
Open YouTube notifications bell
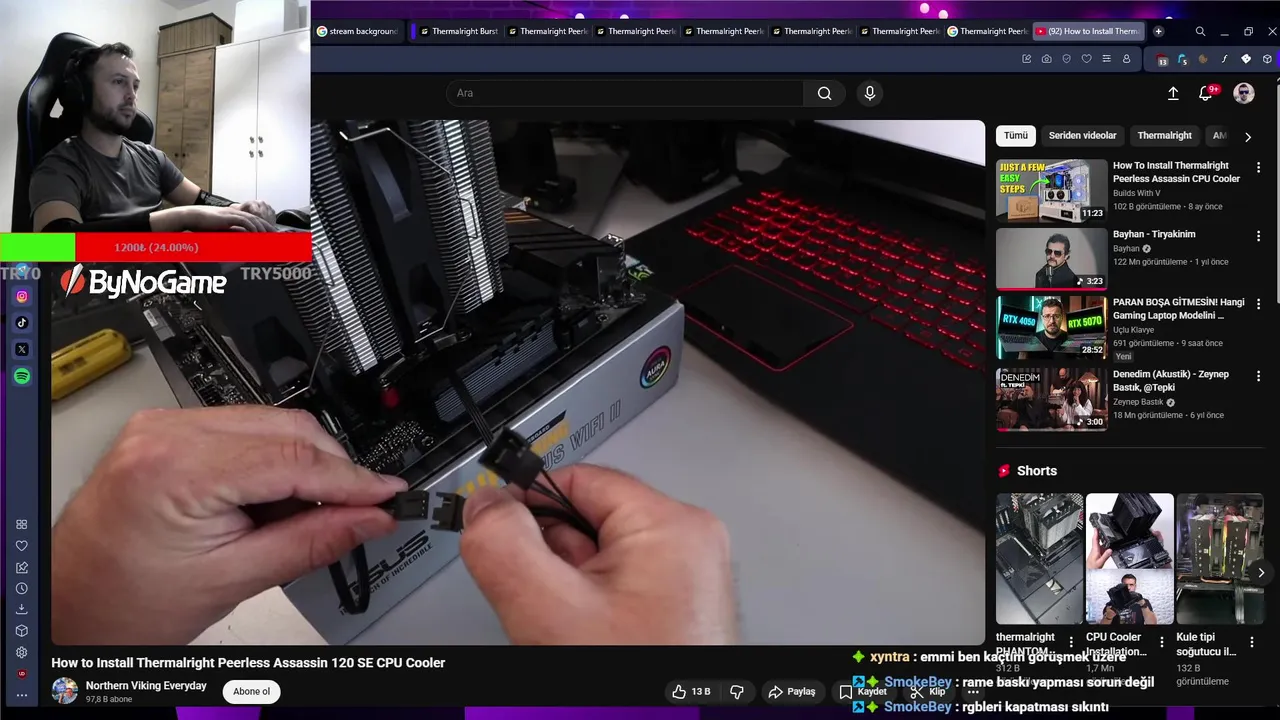click(1206, 93)
